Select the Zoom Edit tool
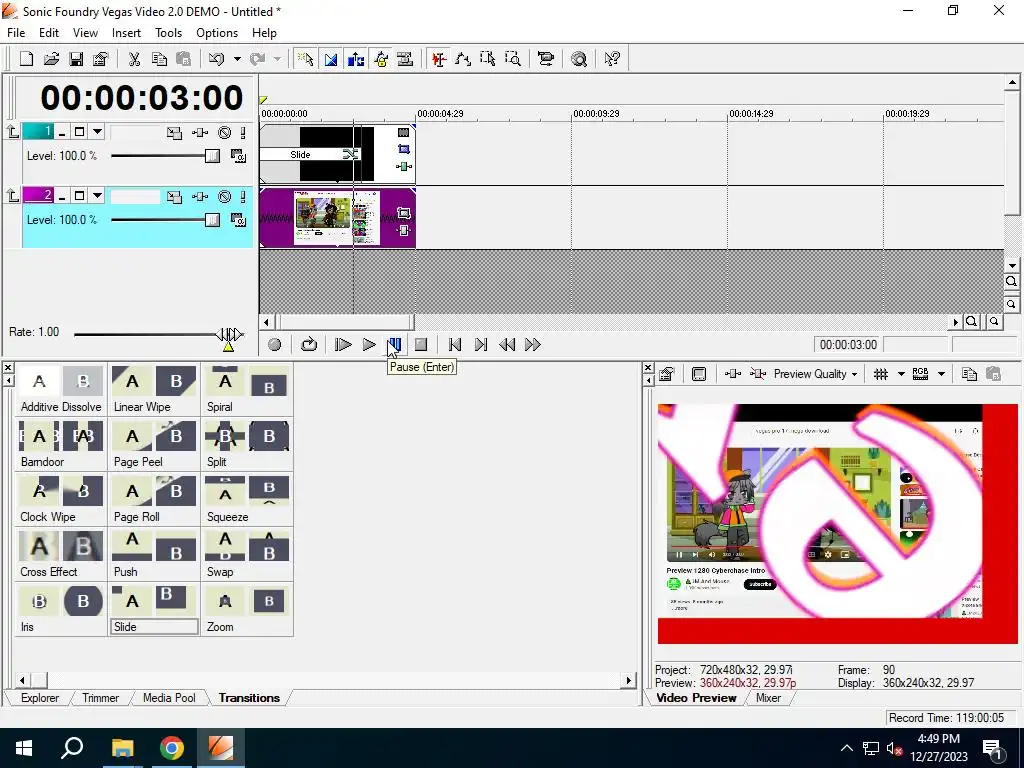This screenshot has width=1024, height=768. click(x=513, y=59)
